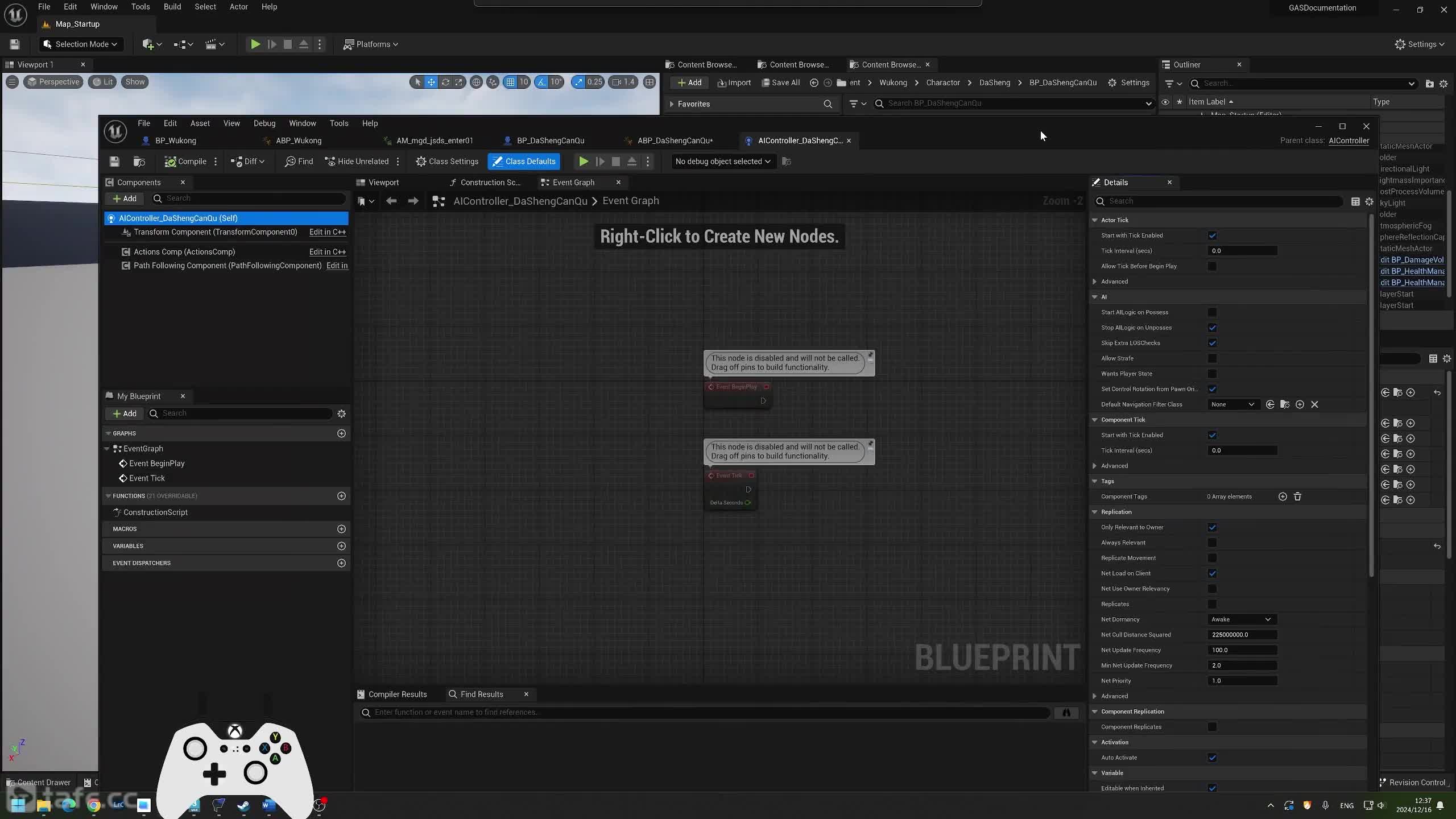Image resolution: width=1456 pixels, height=819 pixels.
Task: Click the main toolbar Stop button
Action: pos(288,44)
